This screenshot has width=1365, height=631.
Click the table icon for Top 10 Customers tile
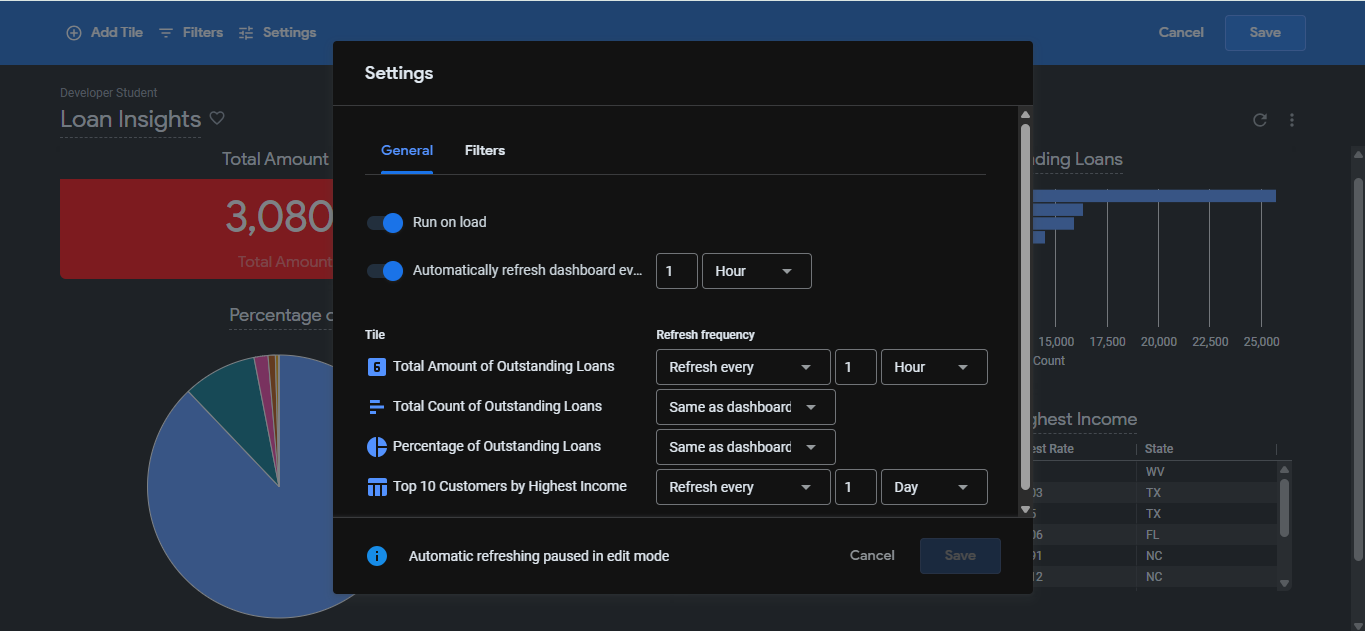coord(377,487)
